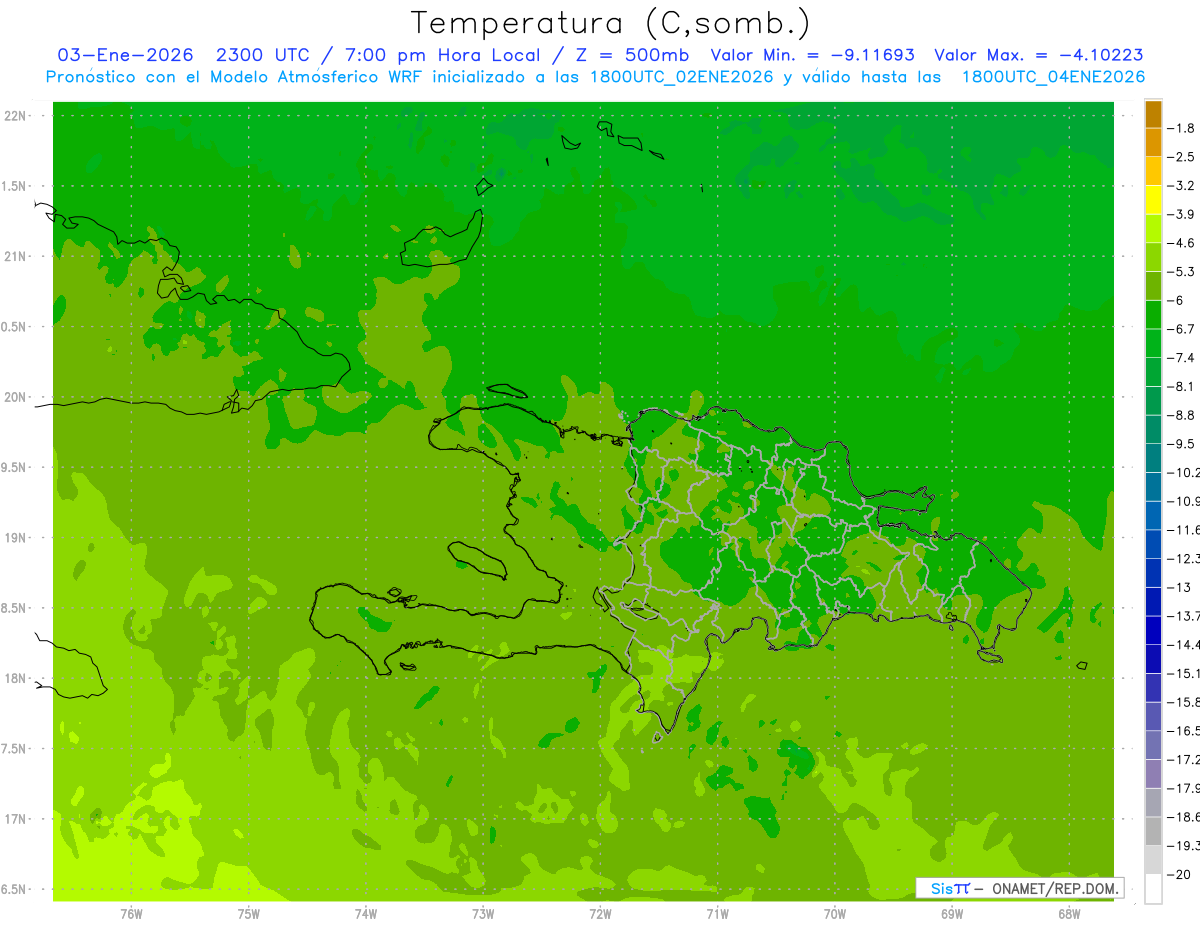Click the -13 colorbar value
Viewport: 1200px width, 927px height.
[1180, 587]
